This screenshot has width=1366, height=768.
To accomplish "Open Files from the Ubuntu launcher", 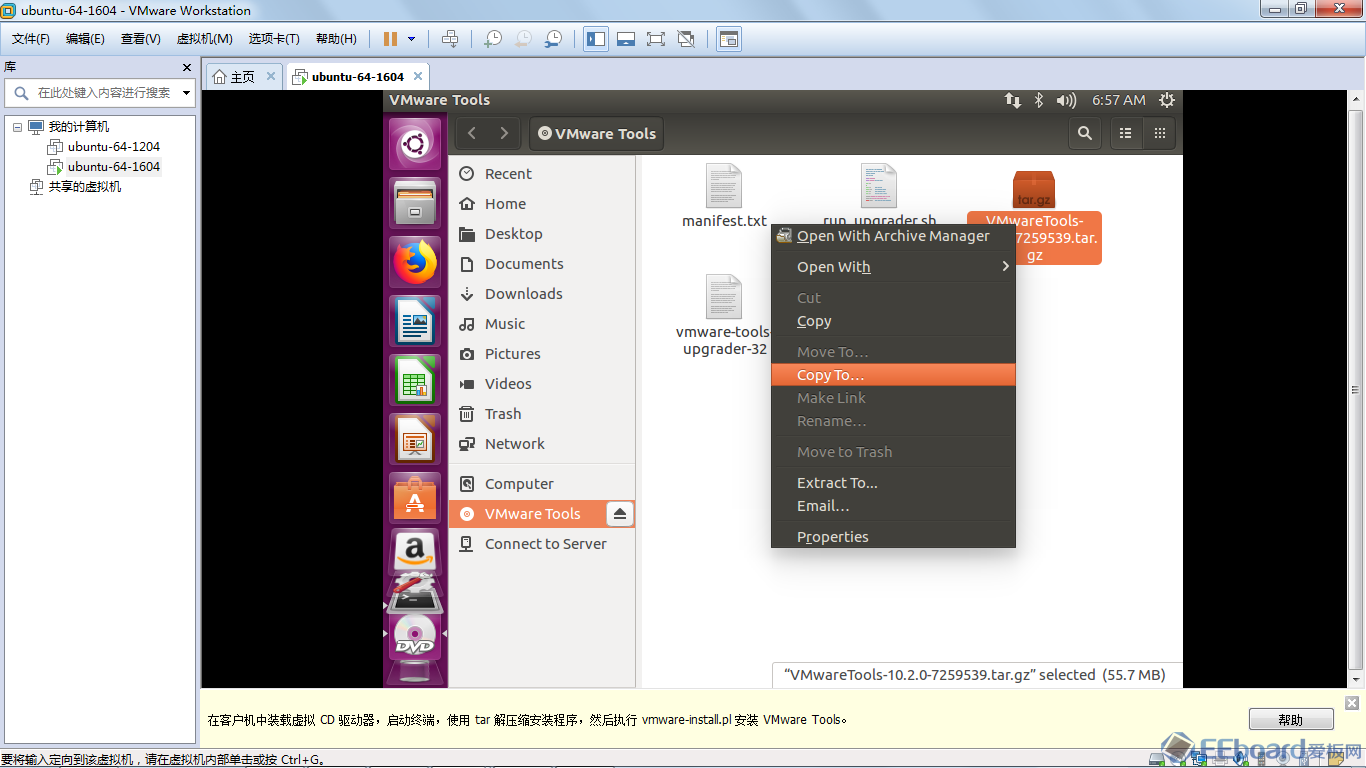I will pos(415,204).
